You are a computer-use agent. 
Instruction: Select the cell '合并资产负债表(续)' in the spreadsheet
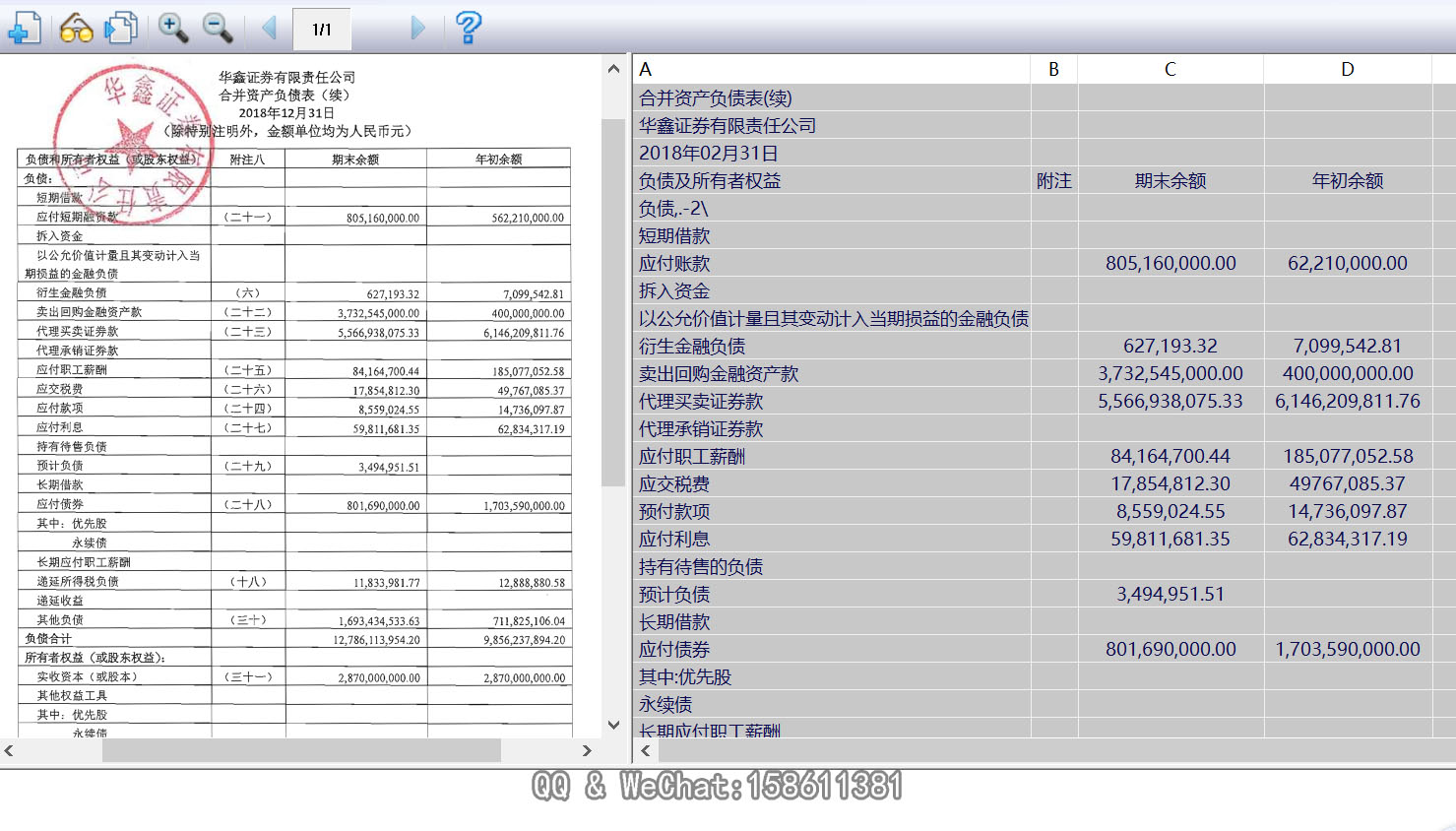click(833, 97)
